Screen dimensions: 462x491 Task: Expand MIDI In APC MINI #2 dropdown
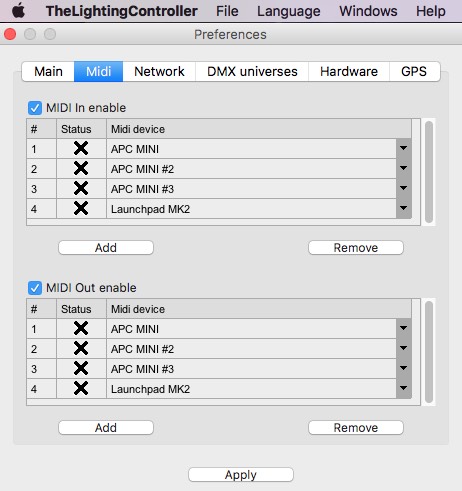404,169
